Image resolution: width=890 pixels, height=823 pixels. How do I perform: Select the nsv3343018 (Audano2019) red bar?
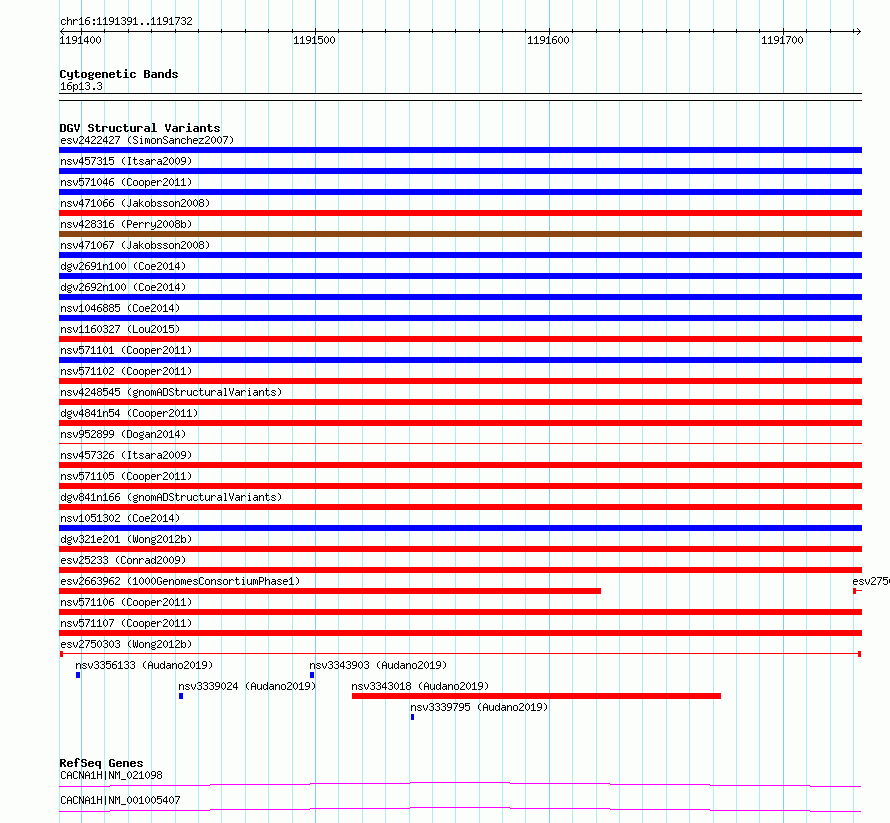(x=536, y=696)
